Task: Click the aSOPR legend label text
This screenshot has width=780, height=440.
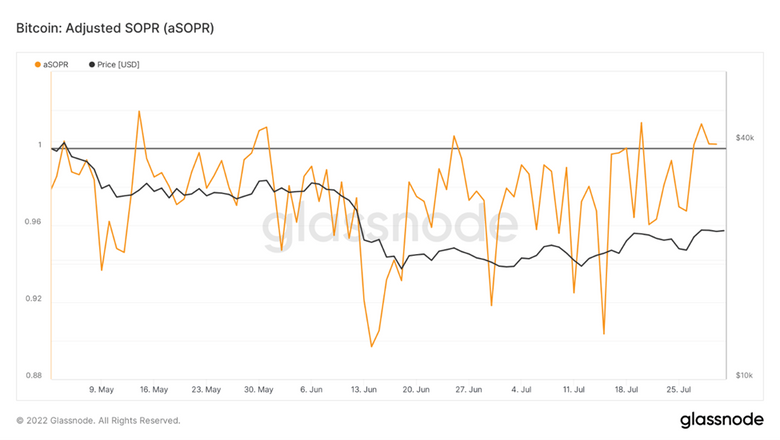Action: click(56, 65)
